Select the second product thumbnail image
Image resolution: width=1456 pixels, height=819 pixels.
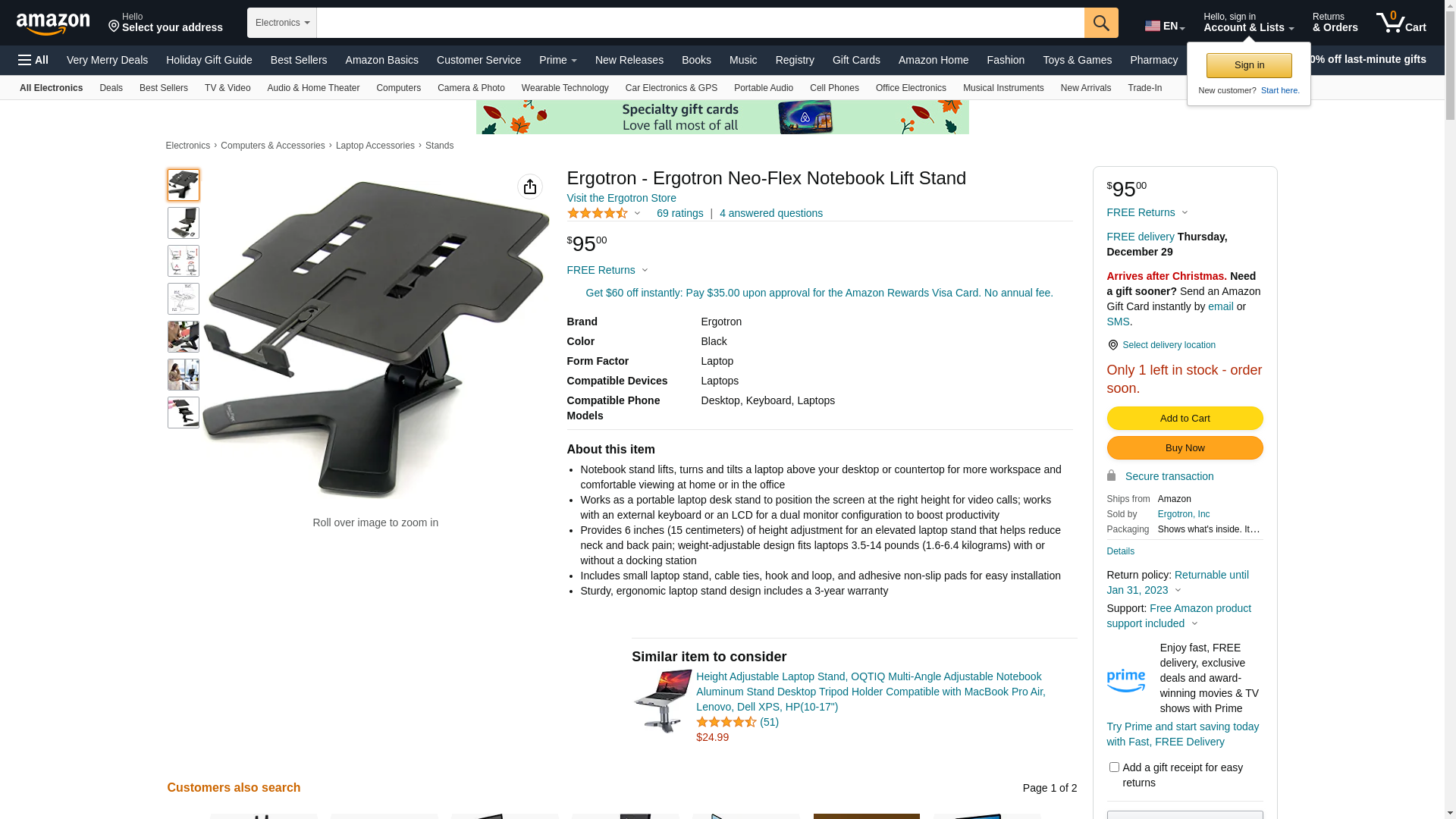pos(184,223)
